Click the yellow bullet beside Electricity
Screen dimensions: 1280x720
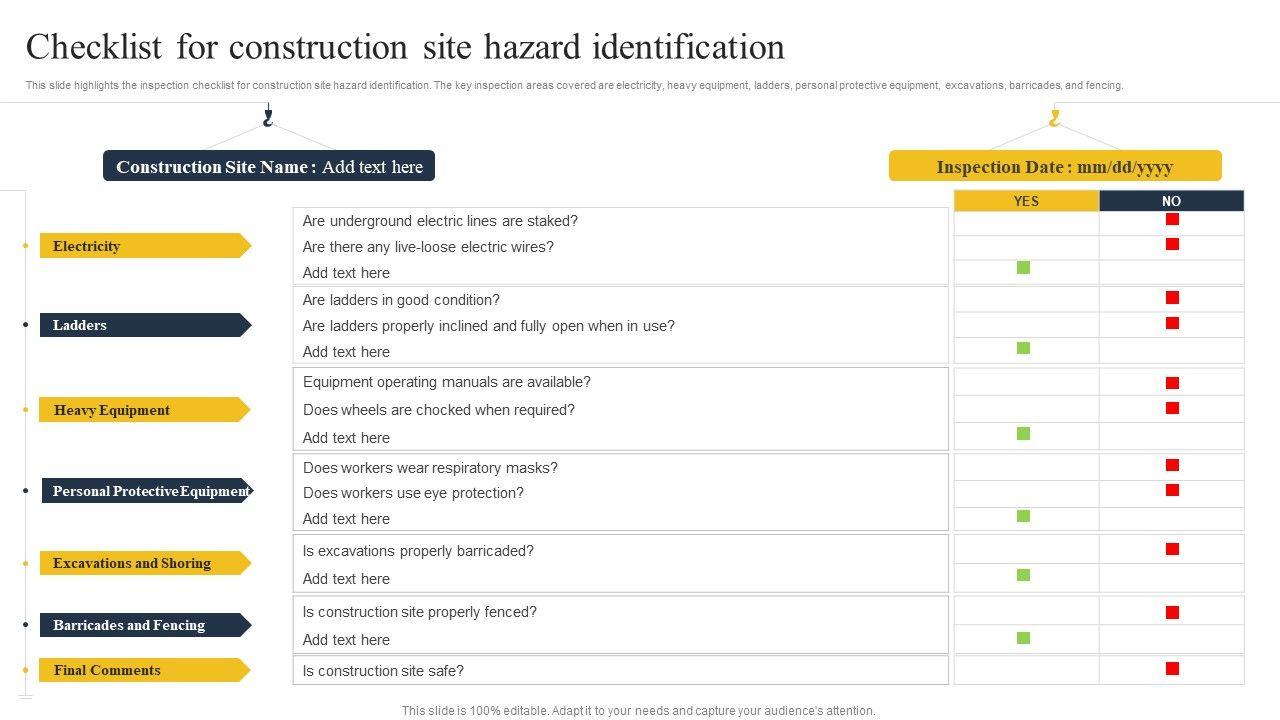click(25, 246)
